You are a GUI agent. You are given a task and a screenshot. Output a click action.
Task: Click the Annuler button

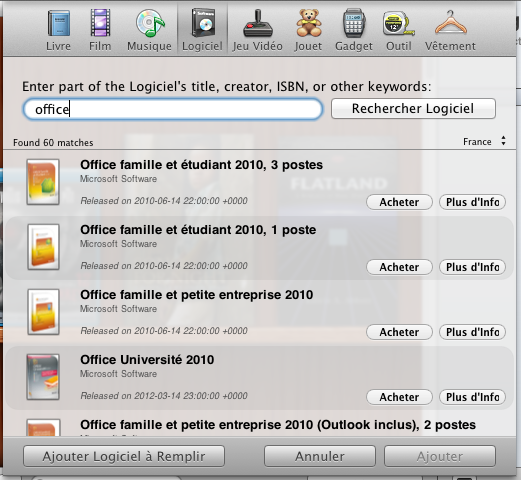(x=320, y=456)
